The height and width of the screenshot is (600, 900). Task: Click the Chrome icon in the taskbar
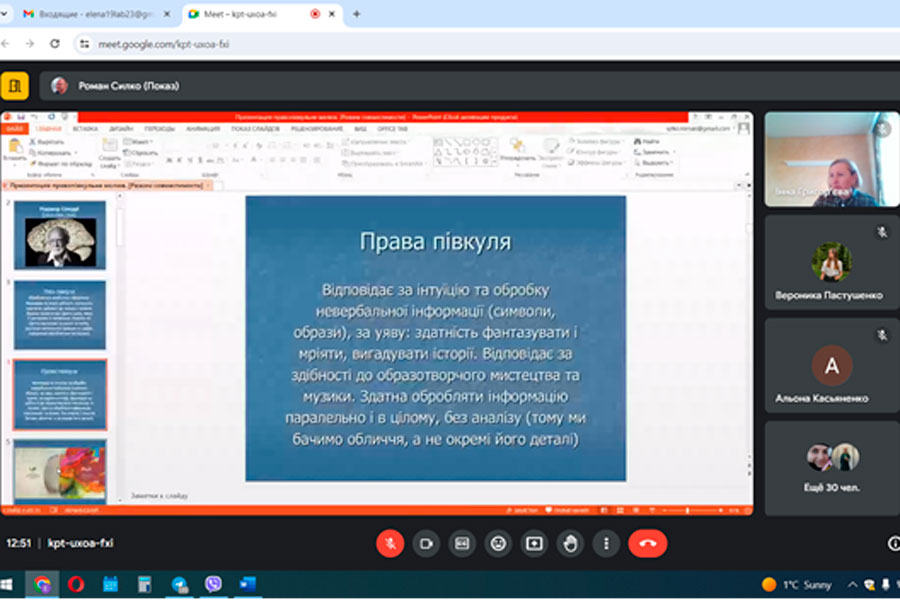42,584
